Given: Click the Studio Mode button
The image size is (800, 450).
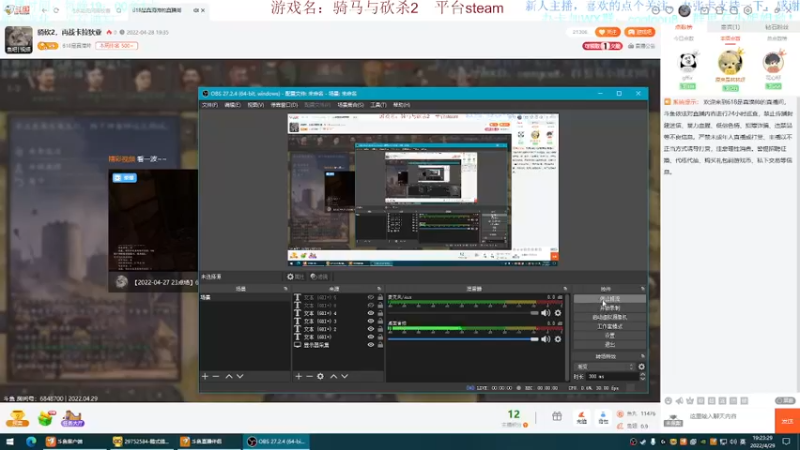Looking at the screenshot, I should tap(610, 326).
